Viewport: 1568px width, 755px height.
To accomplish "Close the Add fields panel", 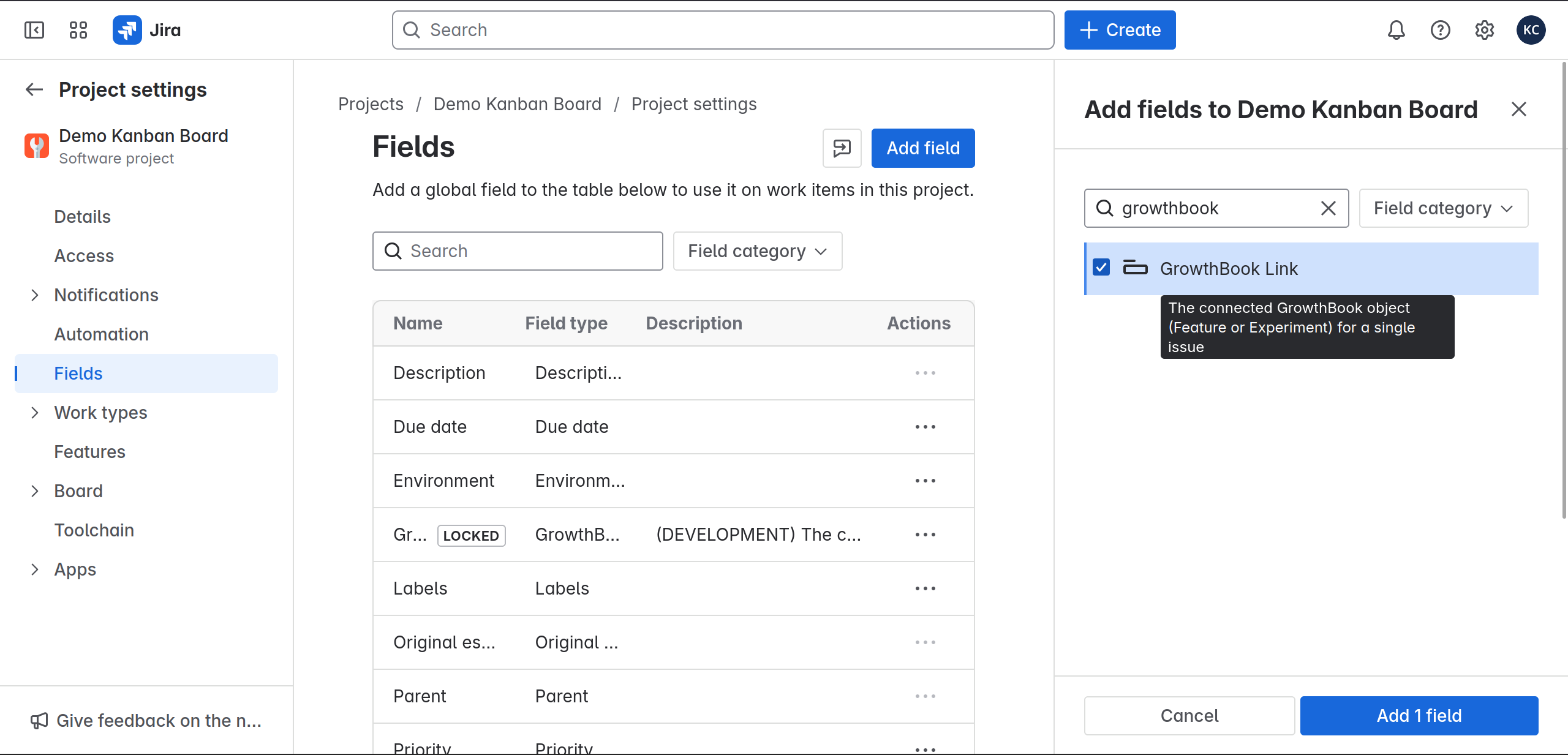I will point(1519,109).
